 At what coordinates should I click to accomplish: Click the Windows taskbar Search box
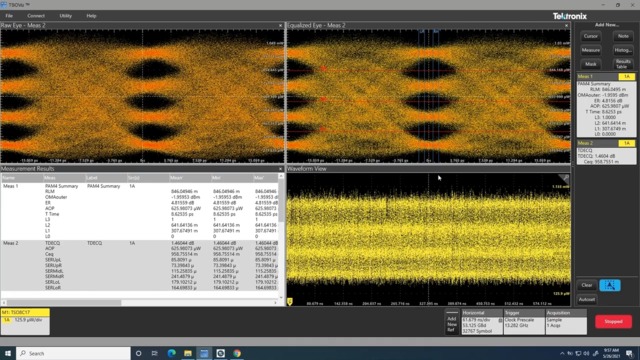(x=73, y=353)
